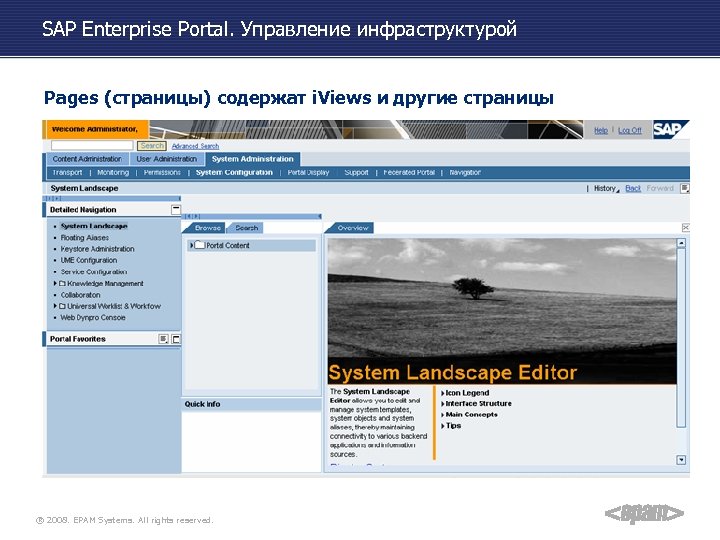The height and width of the screenshot is (540, 720).
Task: Click the Quick Info panel header
Action: coord(251,404)
